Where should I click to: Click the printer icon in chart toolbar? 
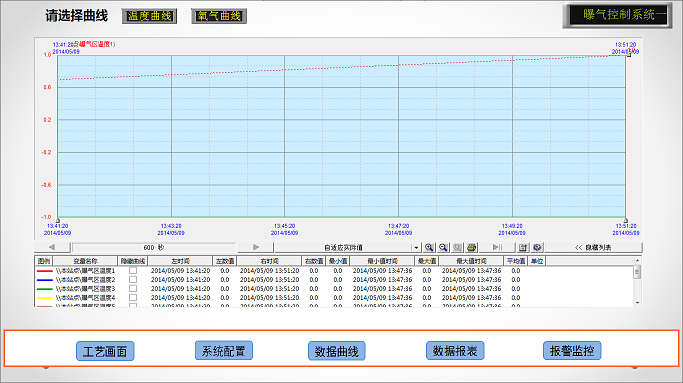click(471, 247)
